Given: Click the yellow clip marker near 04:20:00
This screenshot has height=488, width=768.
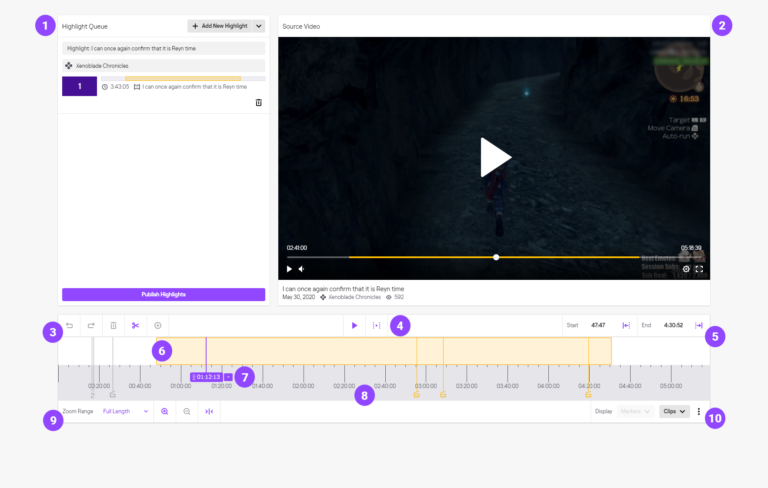Looking at the screenshot, I should (588, 394).
